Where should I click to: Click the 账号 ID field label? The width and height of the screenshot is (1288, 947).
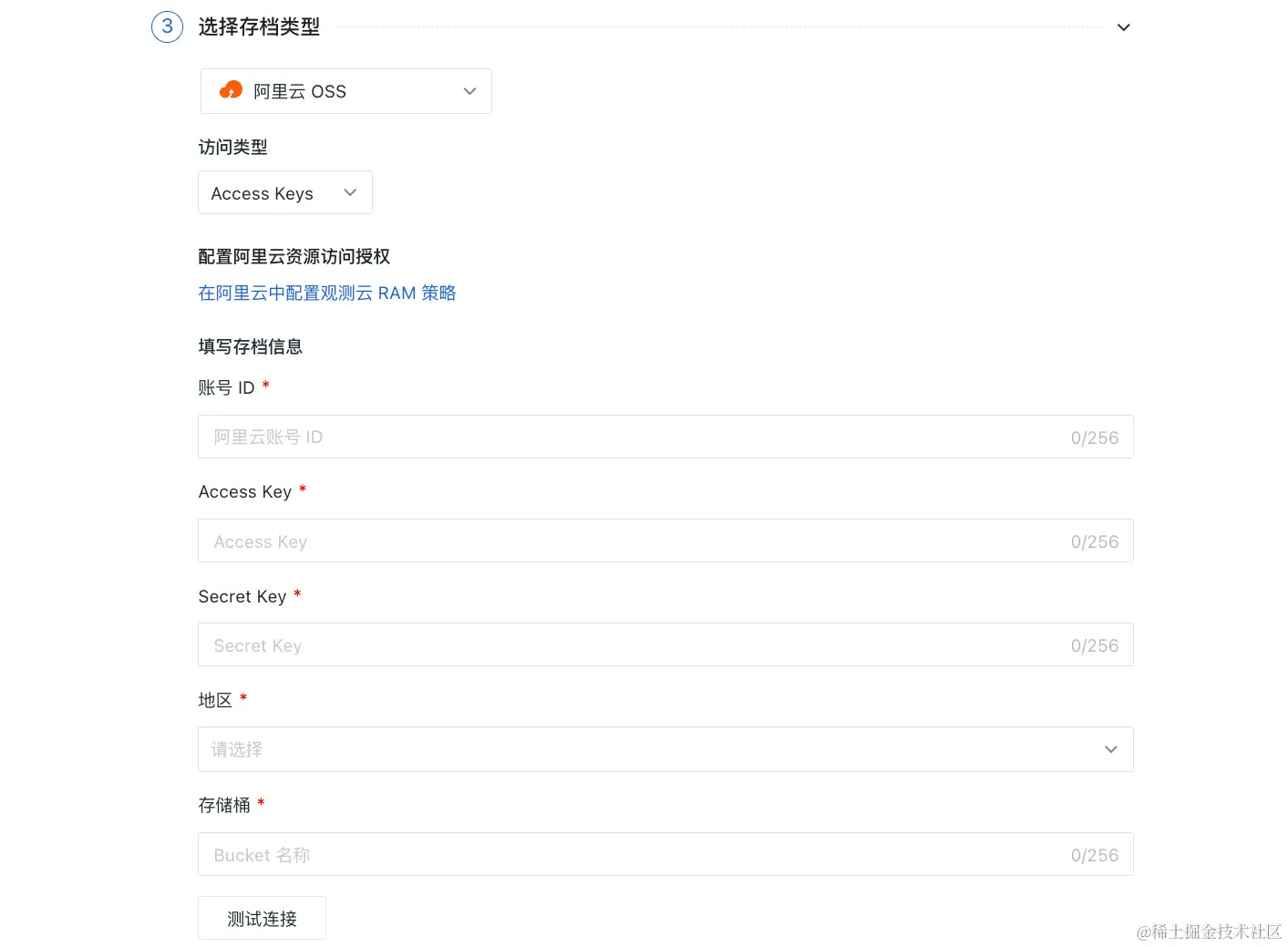pyautogui.click(x=226, y=387)
